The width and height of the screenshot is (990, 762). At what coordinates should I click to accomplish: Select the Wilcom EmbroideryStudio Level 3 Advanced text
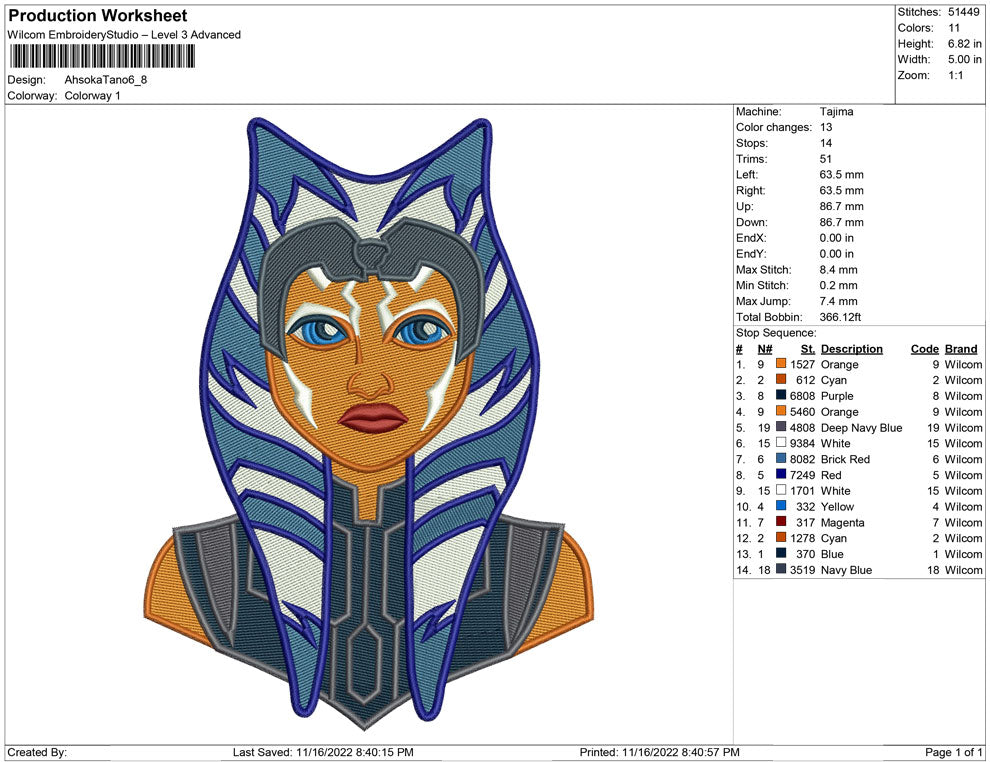pyautogui.click(x=124, y=35)
